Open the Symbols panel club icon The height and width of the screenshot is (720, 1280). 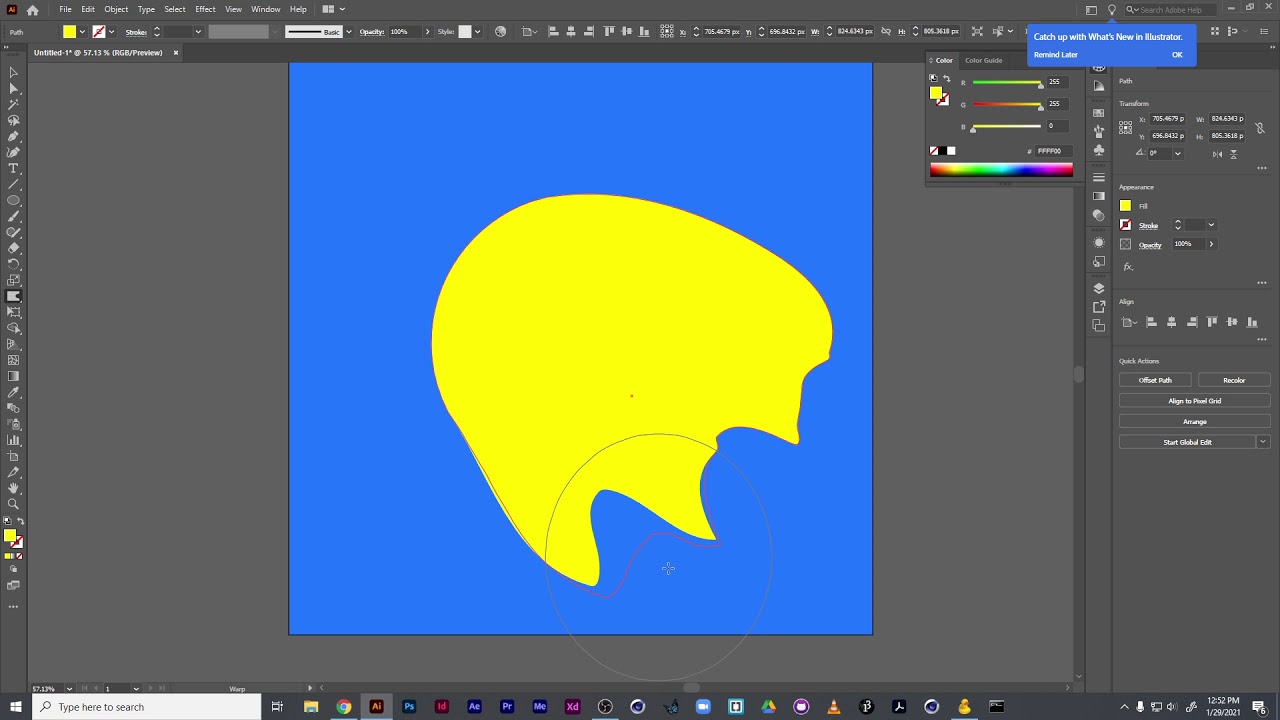pyautogui.click(x=1099, y=150)
